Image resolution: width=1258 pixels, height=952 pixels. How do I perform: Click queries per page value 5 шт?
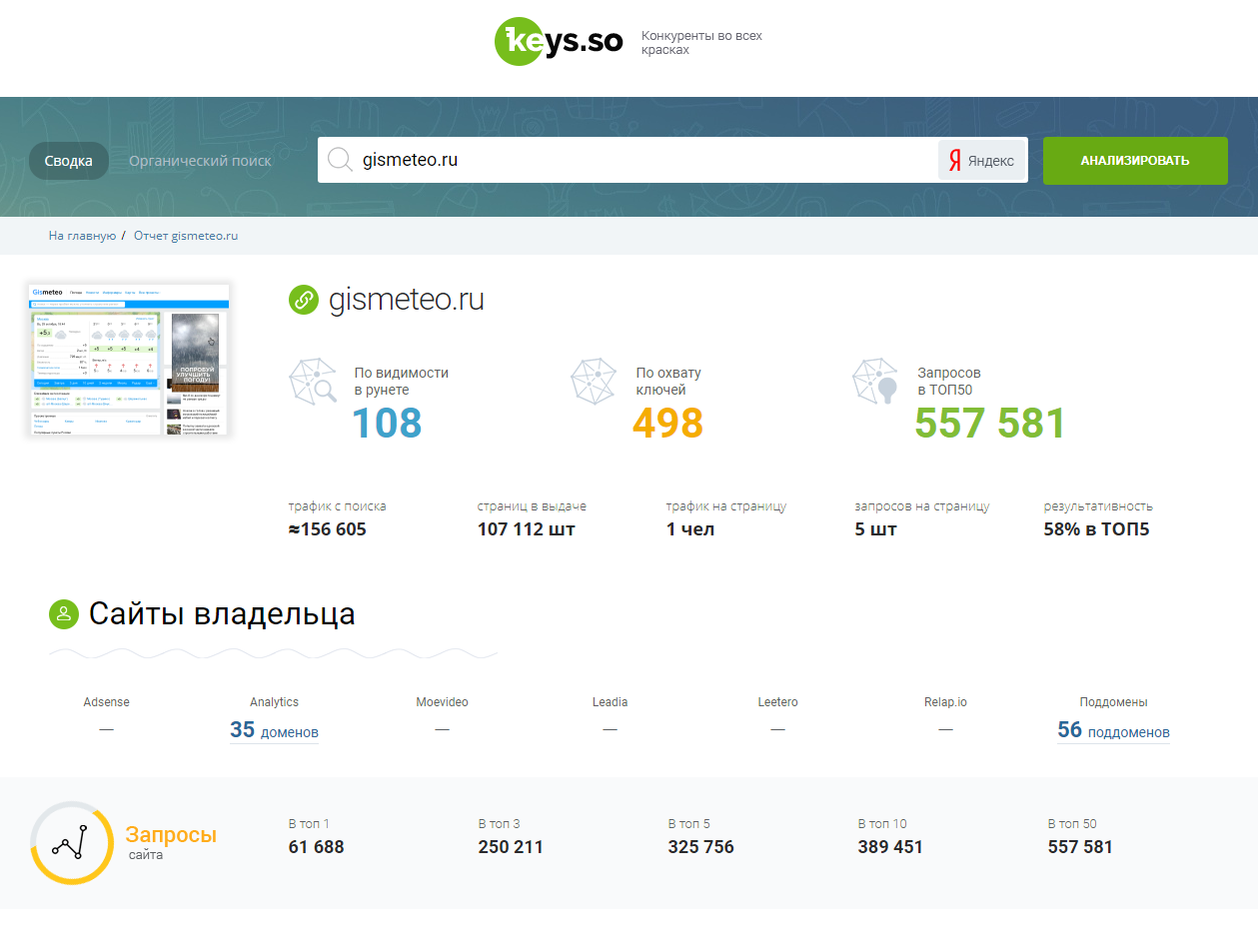coord(876,529)
